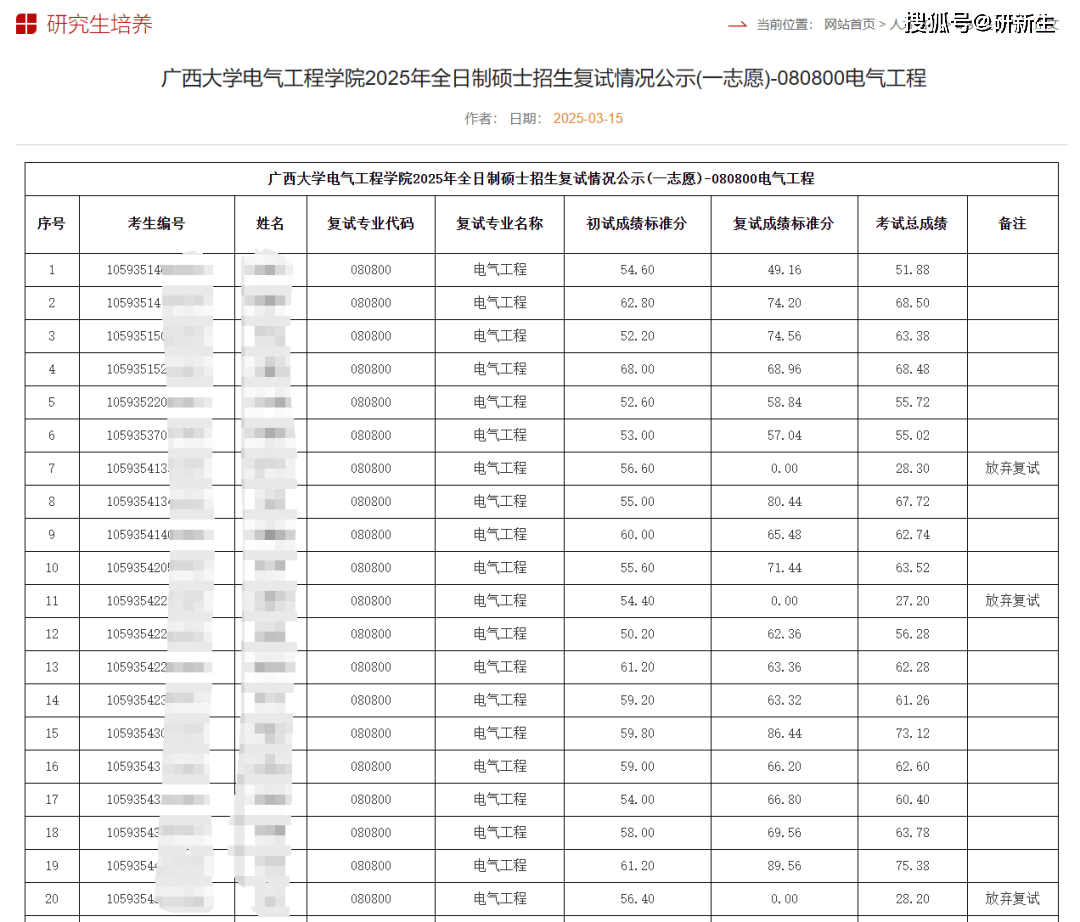1080x922 pixels.
Task: Click the 序号 column header
Action: 52,224
